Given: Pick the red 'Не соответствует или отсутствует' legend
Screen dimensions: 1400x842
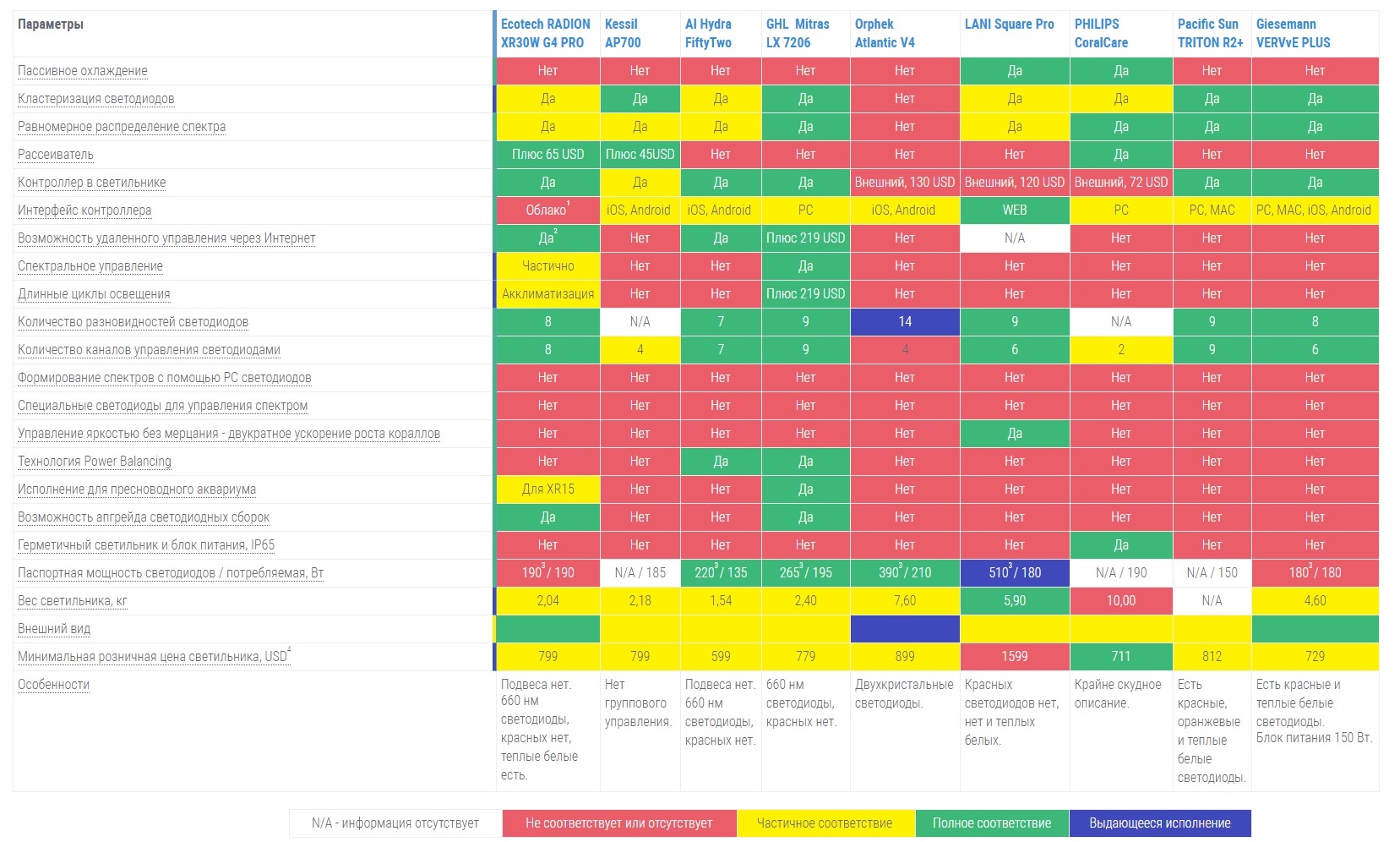Looking at the screenshot, I should (x=618, y=823).
